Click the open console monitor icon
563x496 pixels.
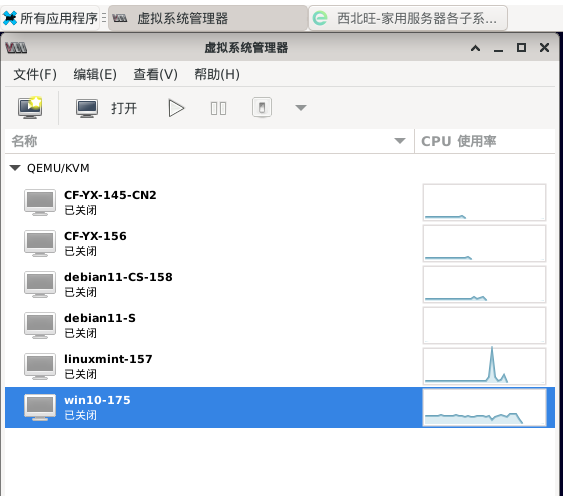pyautogui.click(x=87, y=108)
